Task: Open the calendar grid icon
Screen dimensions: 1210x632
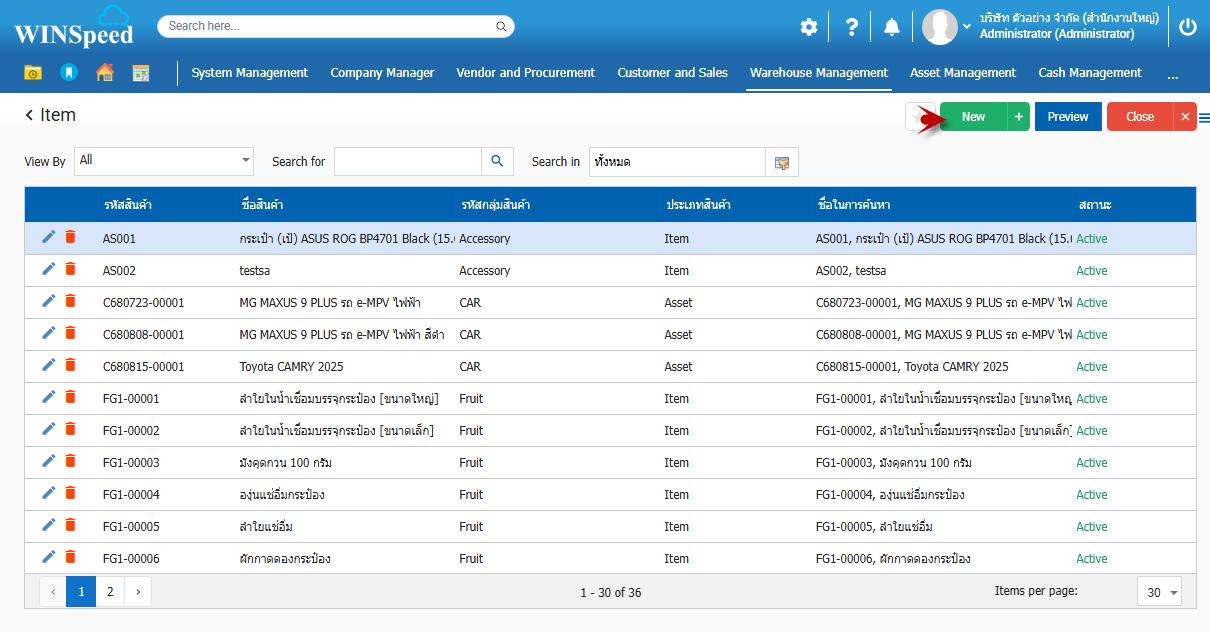Action: click(x=141, y=73)
